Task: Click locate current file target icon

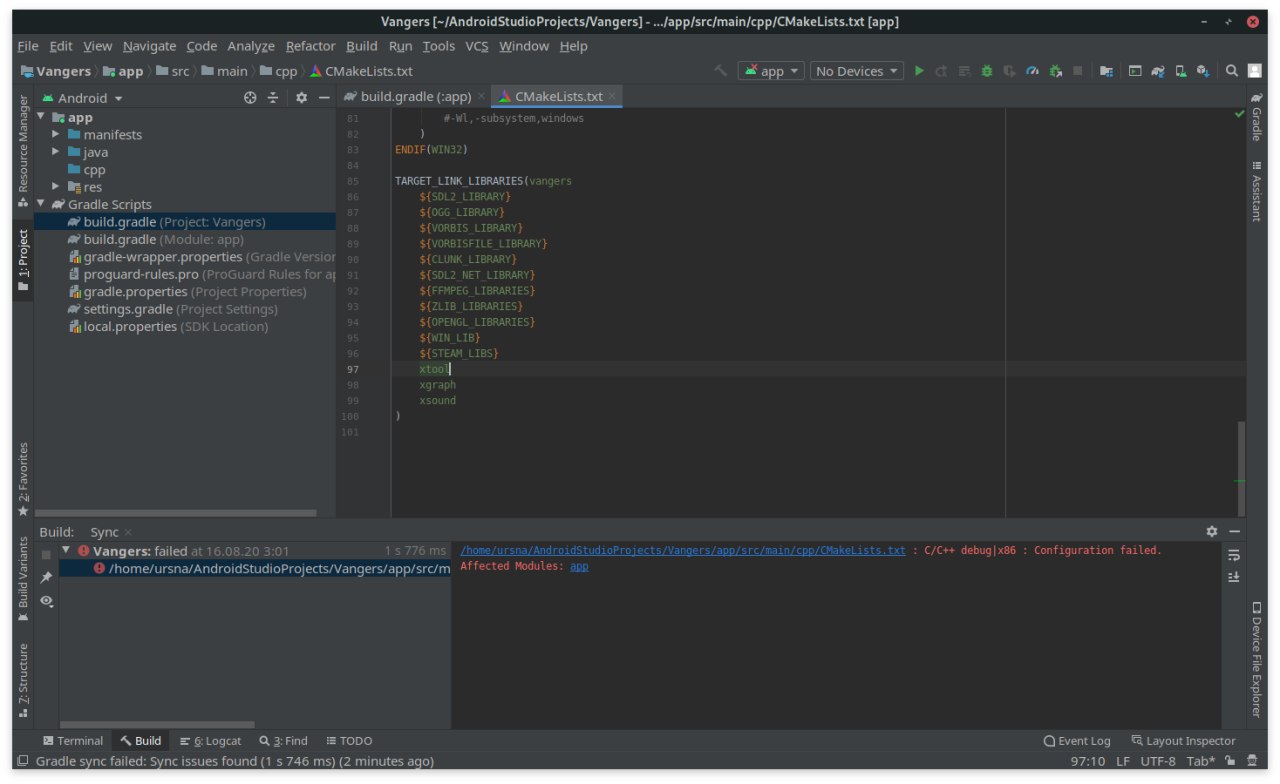Action: click(250, 98)
